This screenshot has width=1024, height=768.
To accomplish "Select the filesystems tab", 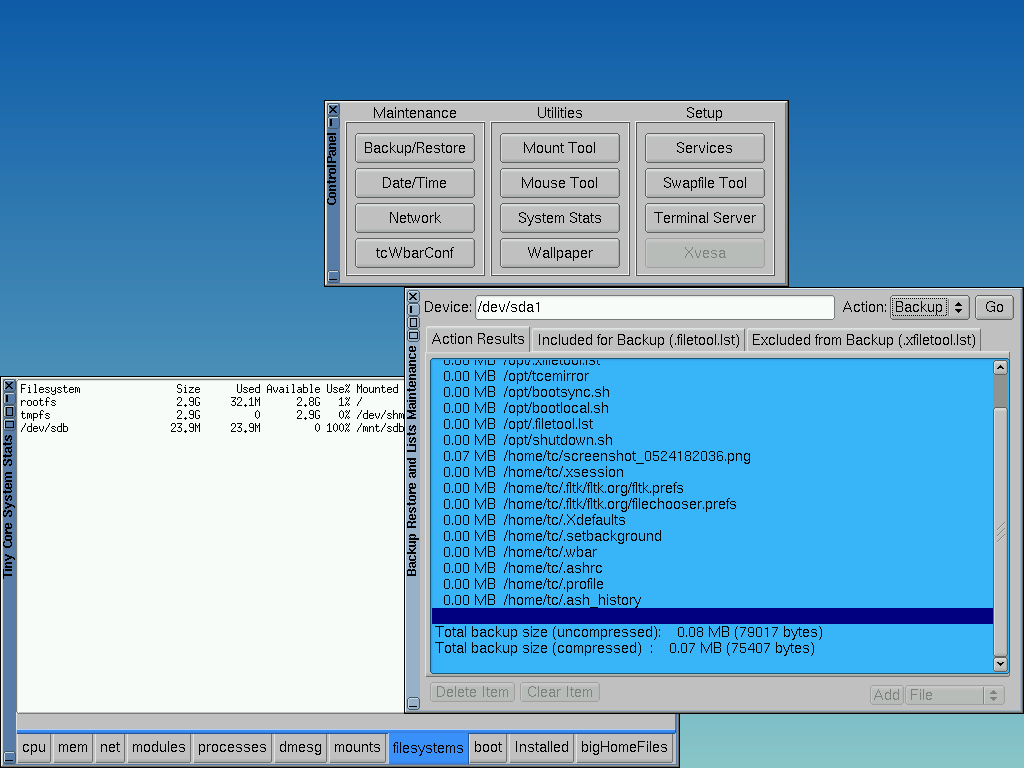I will point(428,748).
